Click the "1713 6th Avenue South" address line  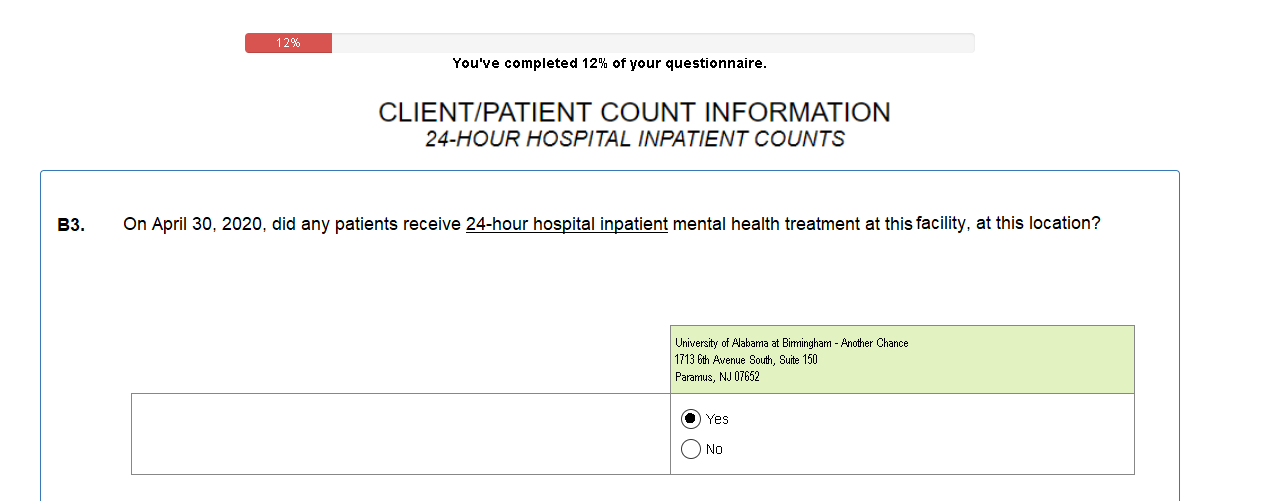pos(746,360)
